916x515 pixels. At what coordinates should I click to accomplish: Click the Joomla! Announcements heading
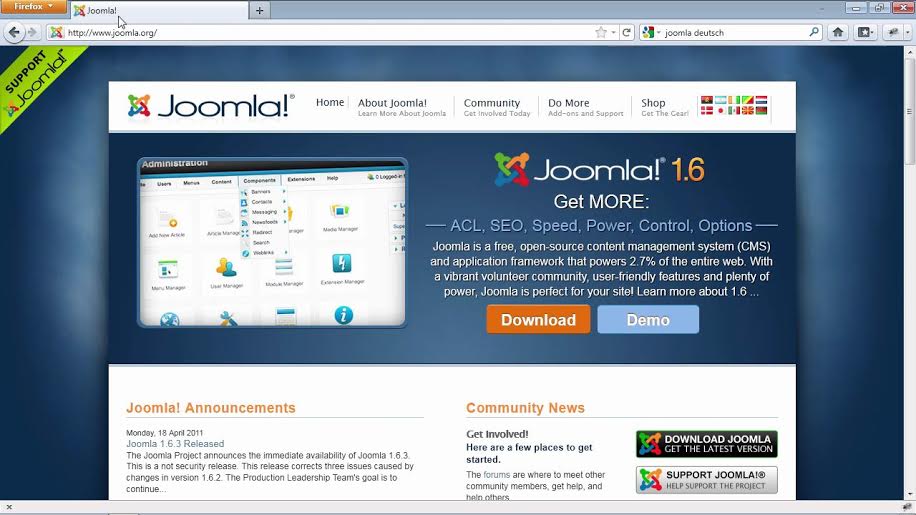point(211,408)
